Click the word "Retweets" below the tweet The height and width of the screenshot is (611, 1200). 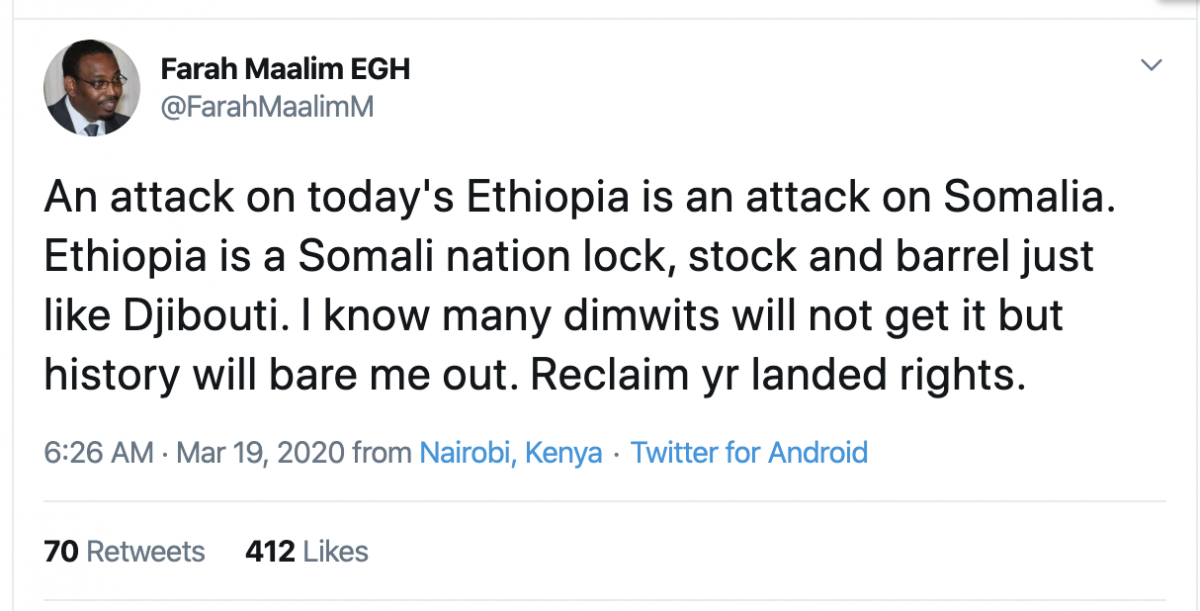tap(145, 551)
